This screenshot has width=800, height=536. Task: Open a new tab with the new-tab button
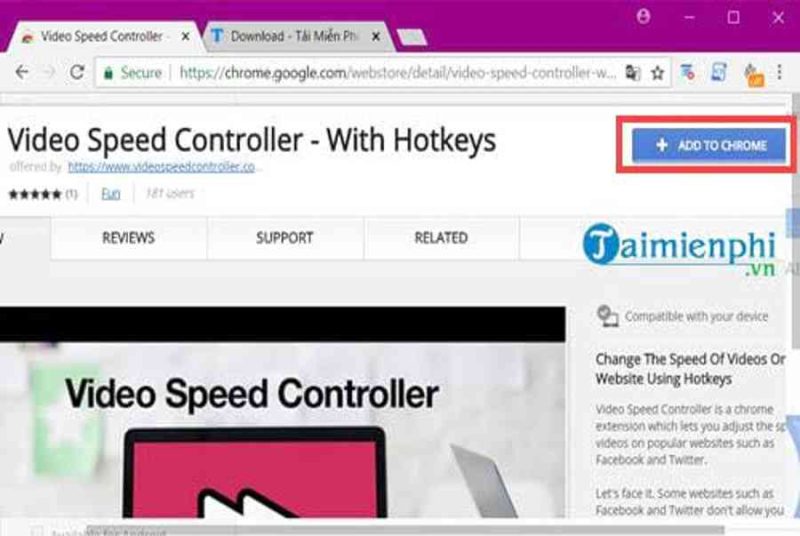pyautogui.click(x=411, y=37)
